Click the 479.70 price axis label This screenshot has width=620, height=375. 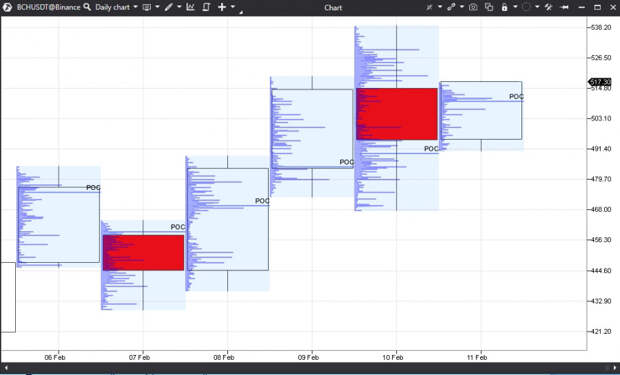click(x=601, y=179)
